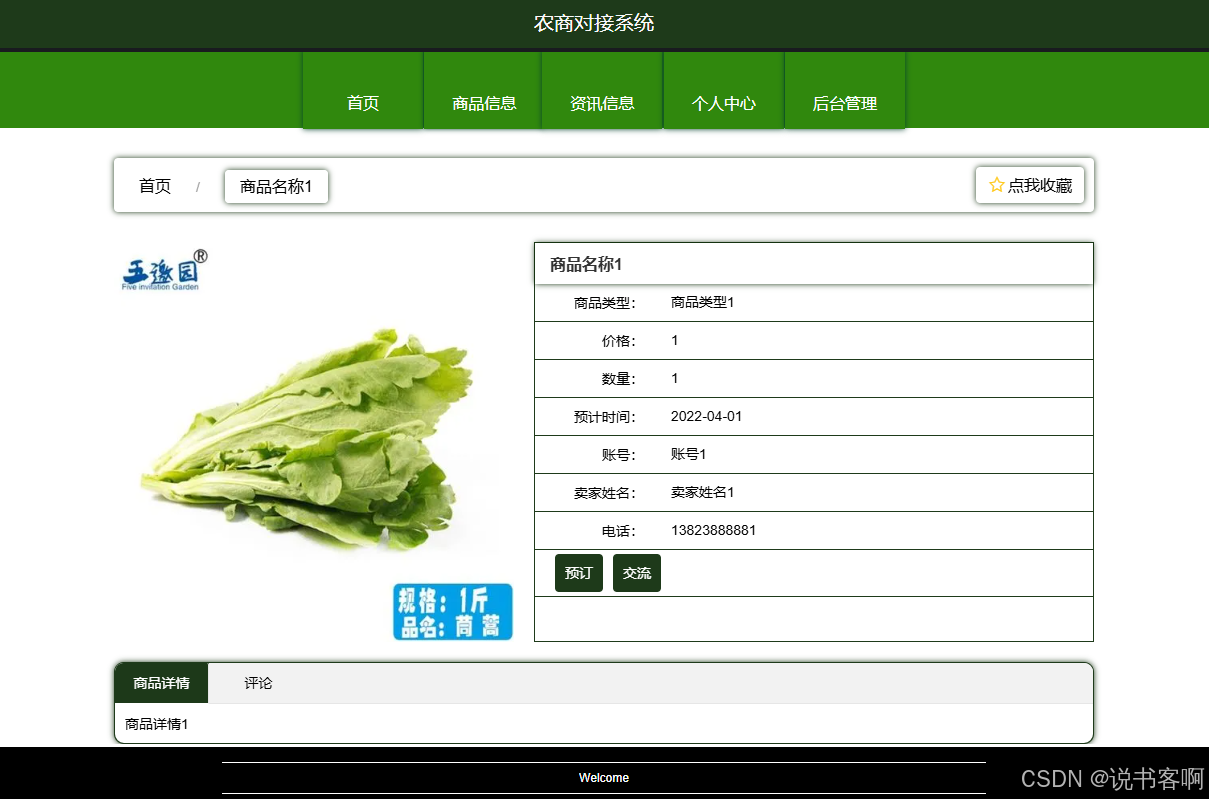This screenshot has width=1209, height=799.
Task: Open the 资讯信息 navigation item
Action: tap(602, 91)
